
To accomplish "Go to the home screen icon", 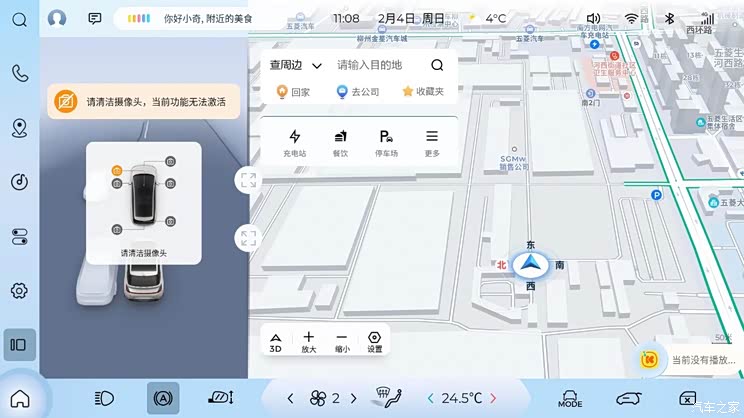I will tap(20, 398).
